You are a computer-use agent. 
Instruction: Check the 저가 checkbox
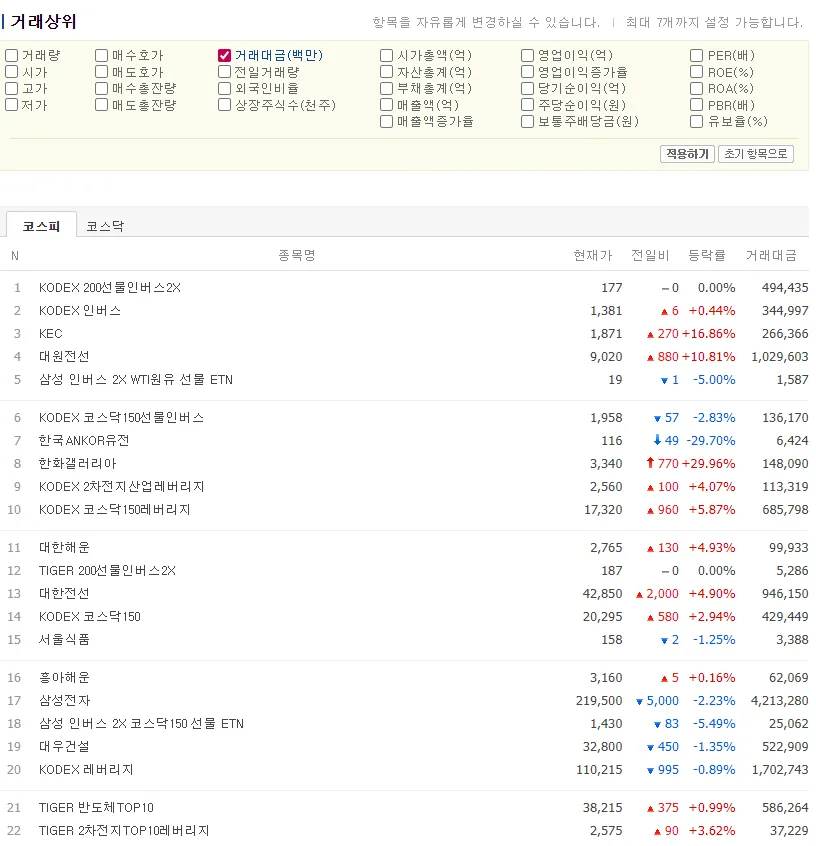point(11,105)
